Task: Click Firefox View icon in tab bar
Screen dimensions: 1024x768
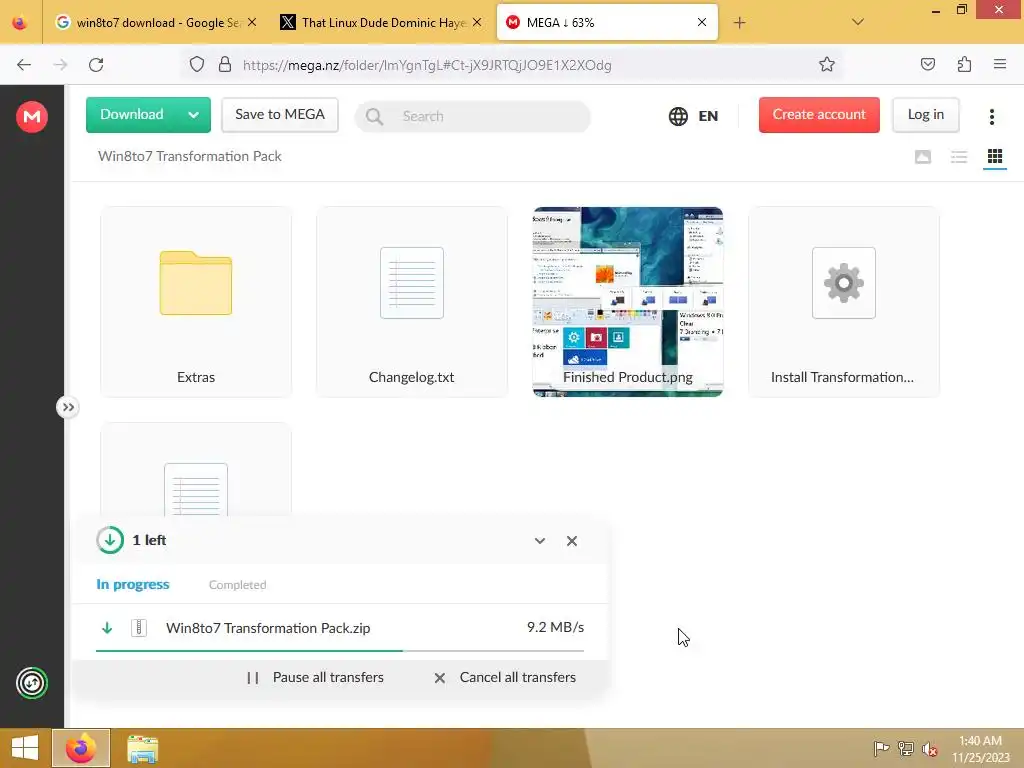Action: [20, 23]
